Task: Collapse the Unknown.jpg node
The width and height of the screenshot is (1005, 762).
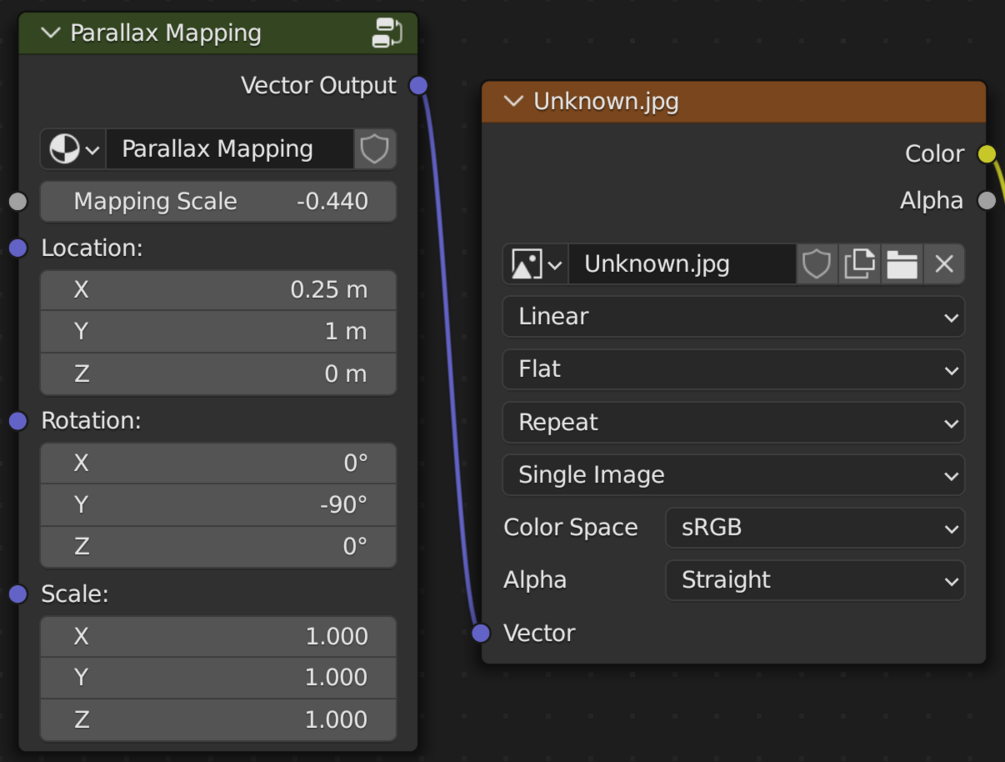Action: pos(514,102)
